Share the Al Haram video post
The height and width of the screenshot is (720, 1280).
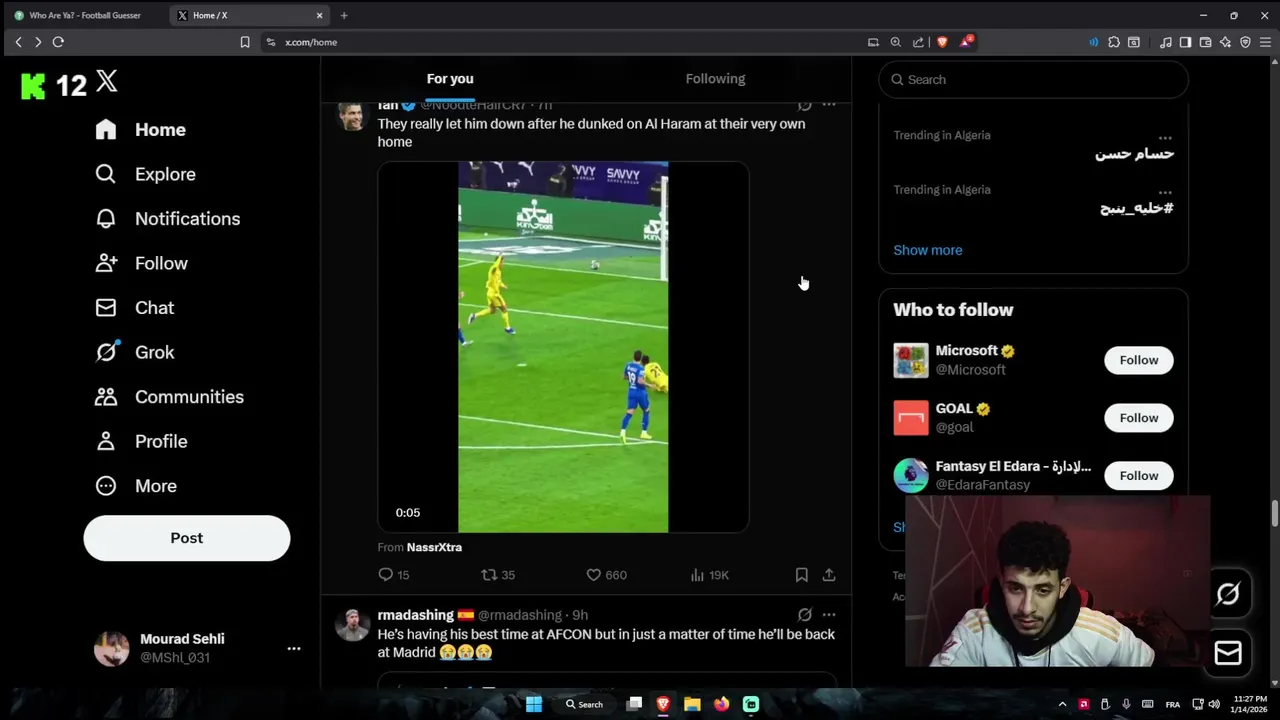click(x=829, y=575)
